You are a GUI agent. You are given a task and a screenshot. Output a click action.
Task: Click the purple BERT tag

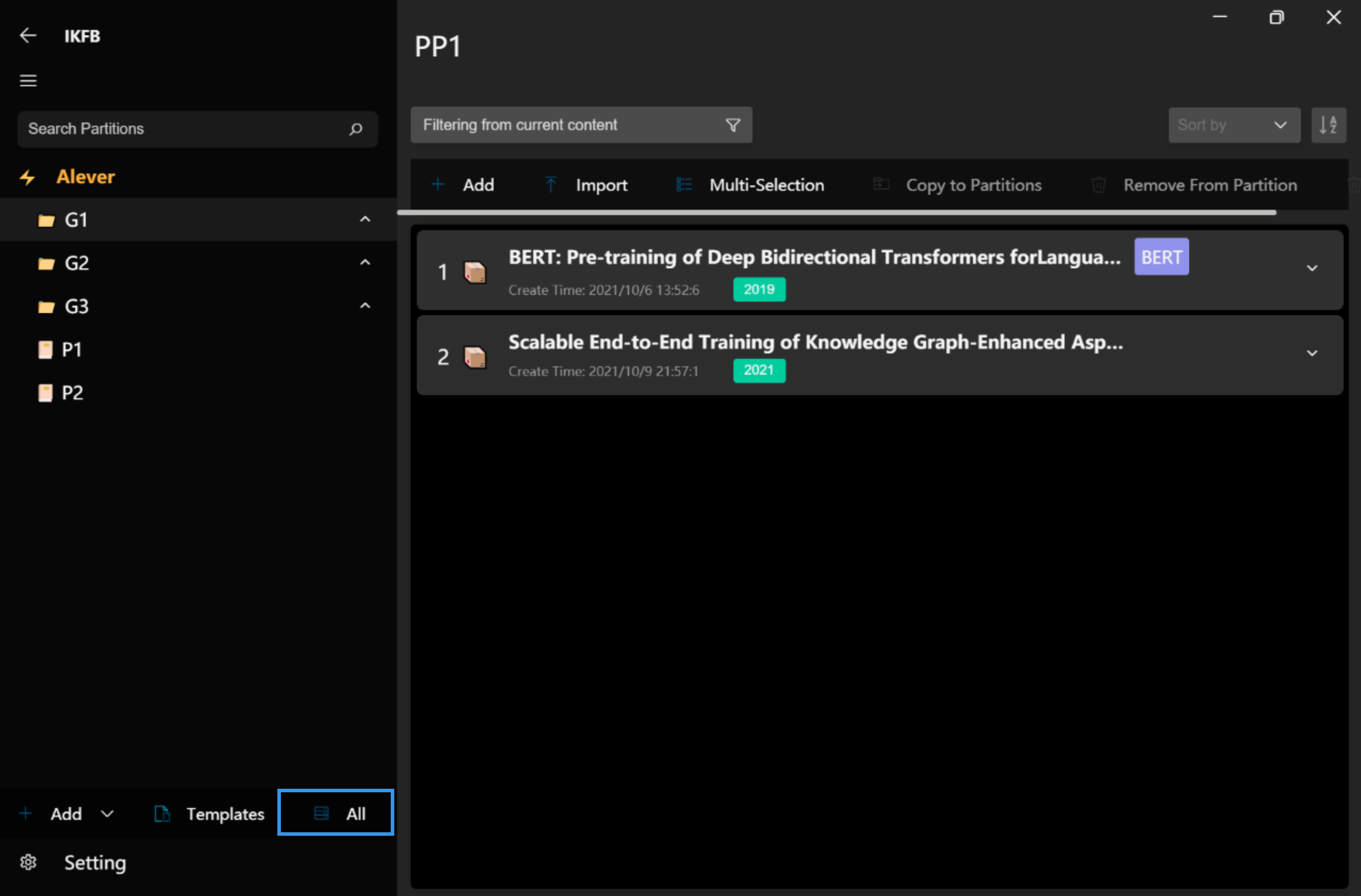(x=1161, y=258)
